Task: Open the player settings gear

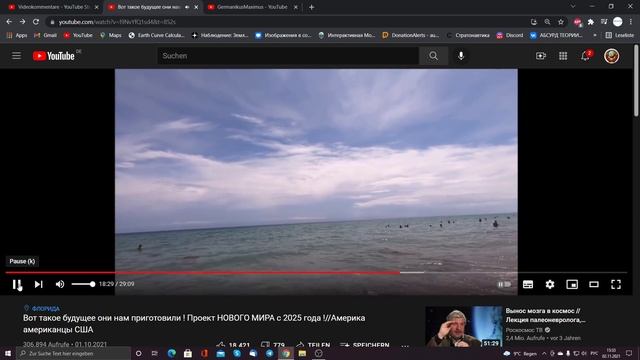Action: point(550,284)
